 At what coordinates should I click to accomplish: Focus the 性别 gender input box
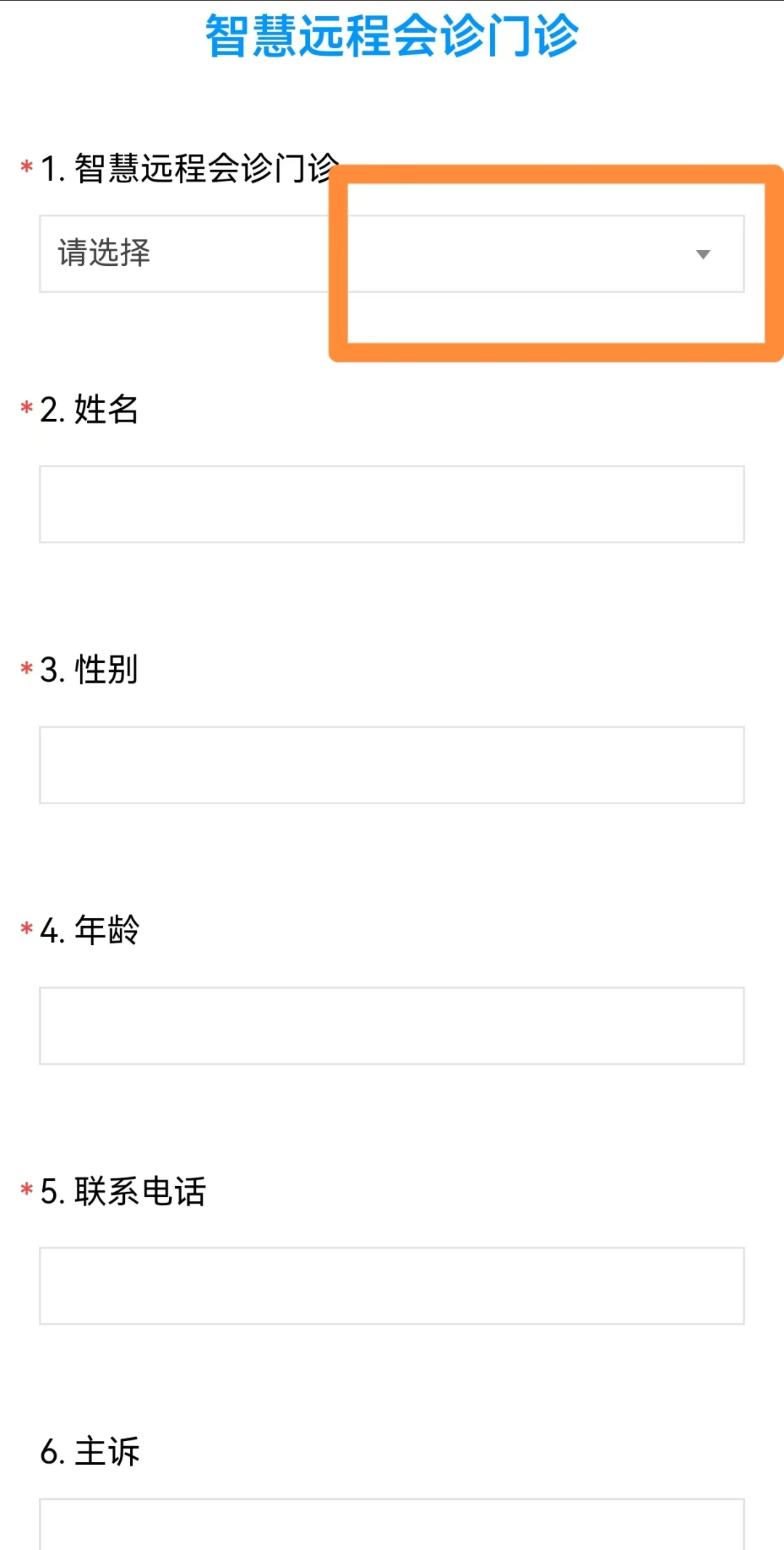tap(392, 765)
